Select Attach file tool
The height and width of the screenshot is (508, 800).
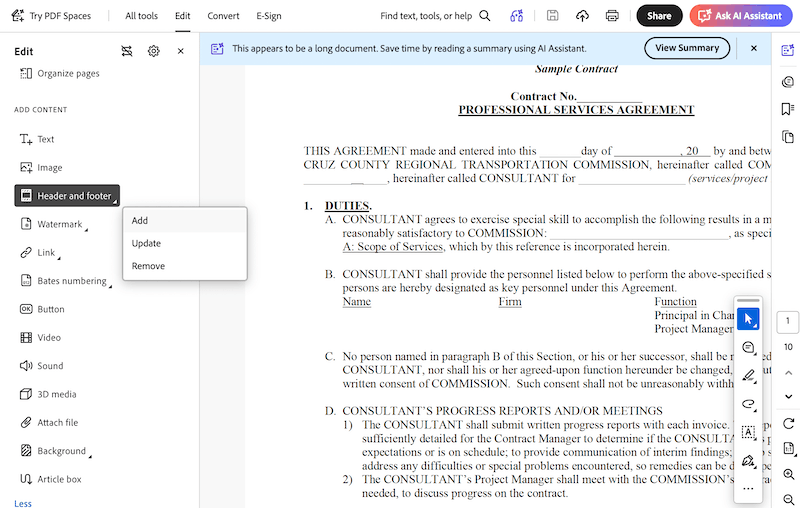pyautogui.click(x=48, y=422)
